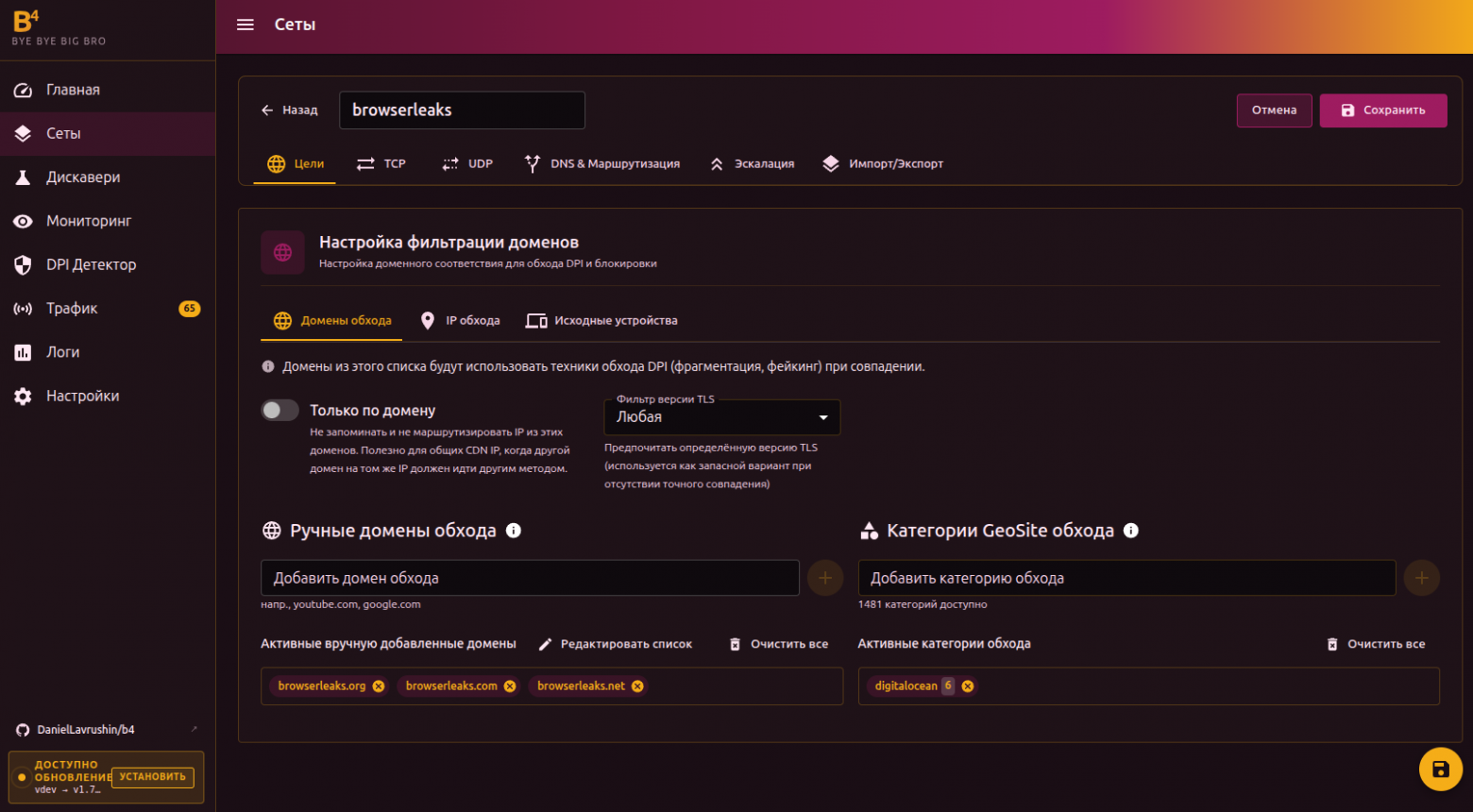1473x812 pixels.
Task: Click the Добавить категорию обхода field
Action: (x=1126, y=578)
